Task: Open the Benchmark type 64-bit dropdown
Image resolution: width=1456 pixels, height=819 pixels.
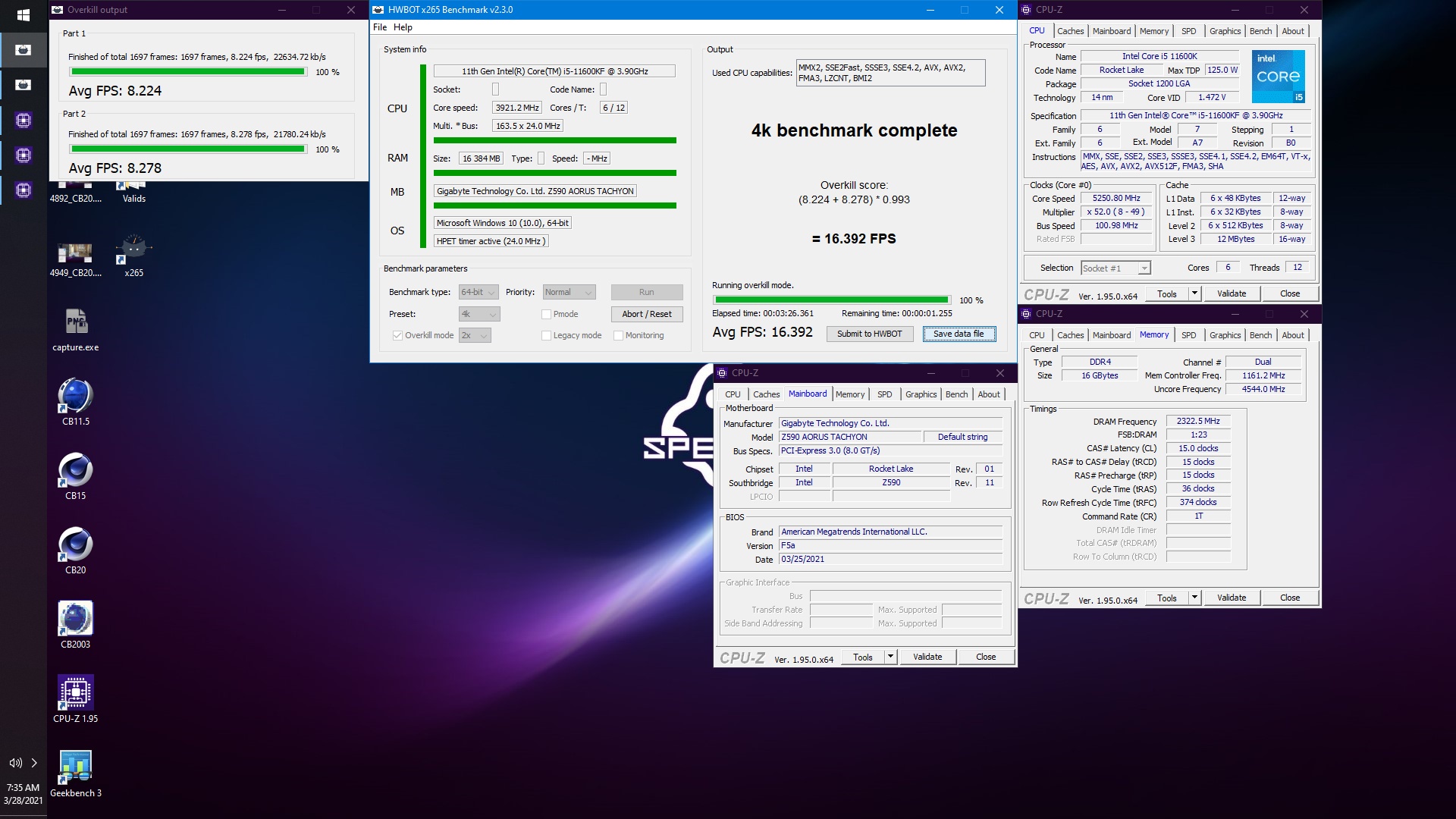Action: (479, 292)
